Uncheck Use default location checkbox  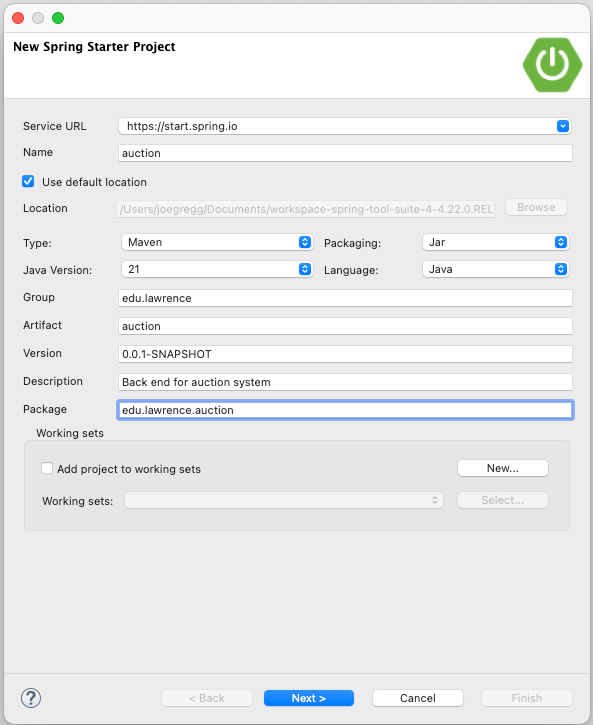(28, 181)
